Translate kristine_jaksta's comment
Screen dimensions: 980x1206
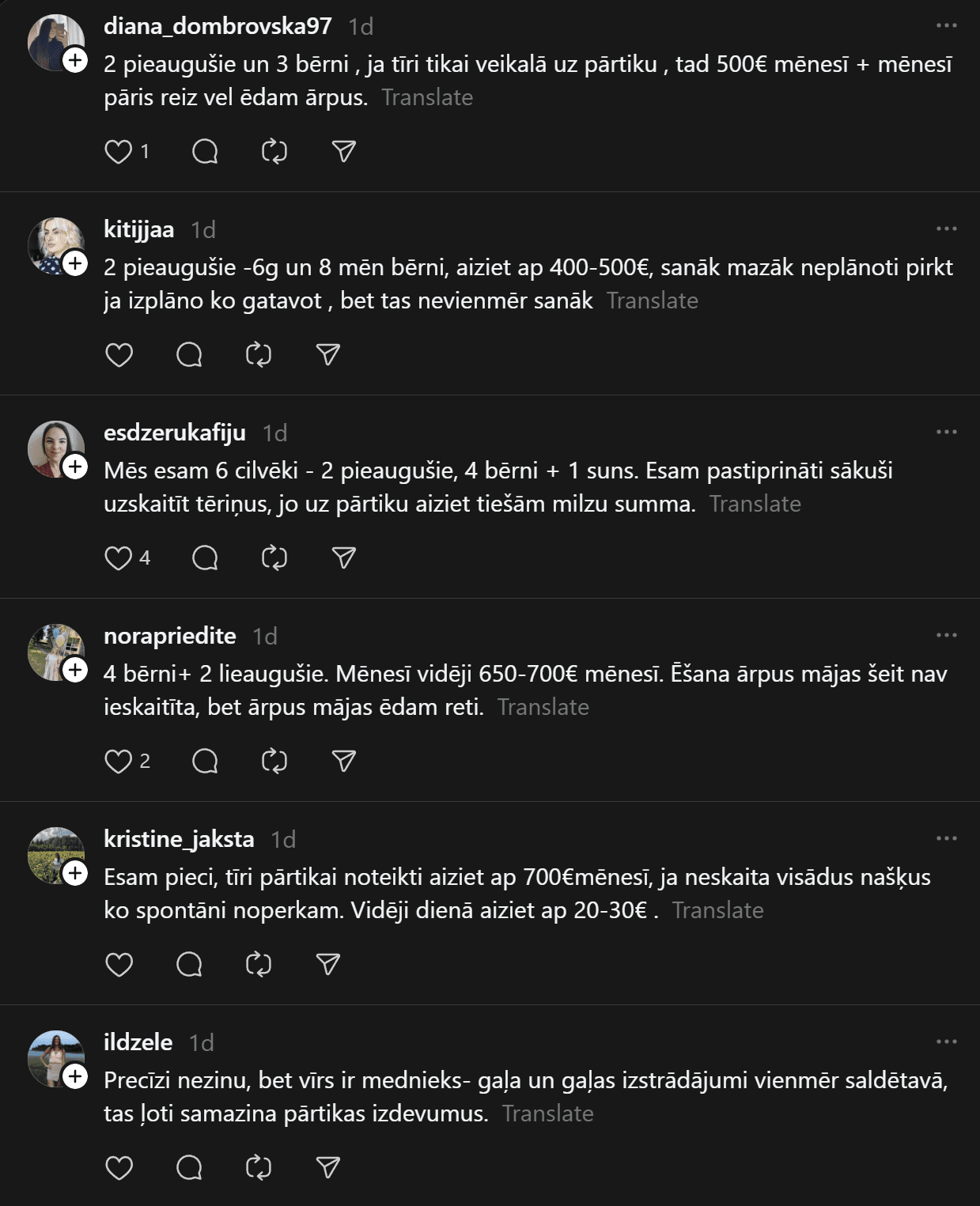click(x=717, y=910)
